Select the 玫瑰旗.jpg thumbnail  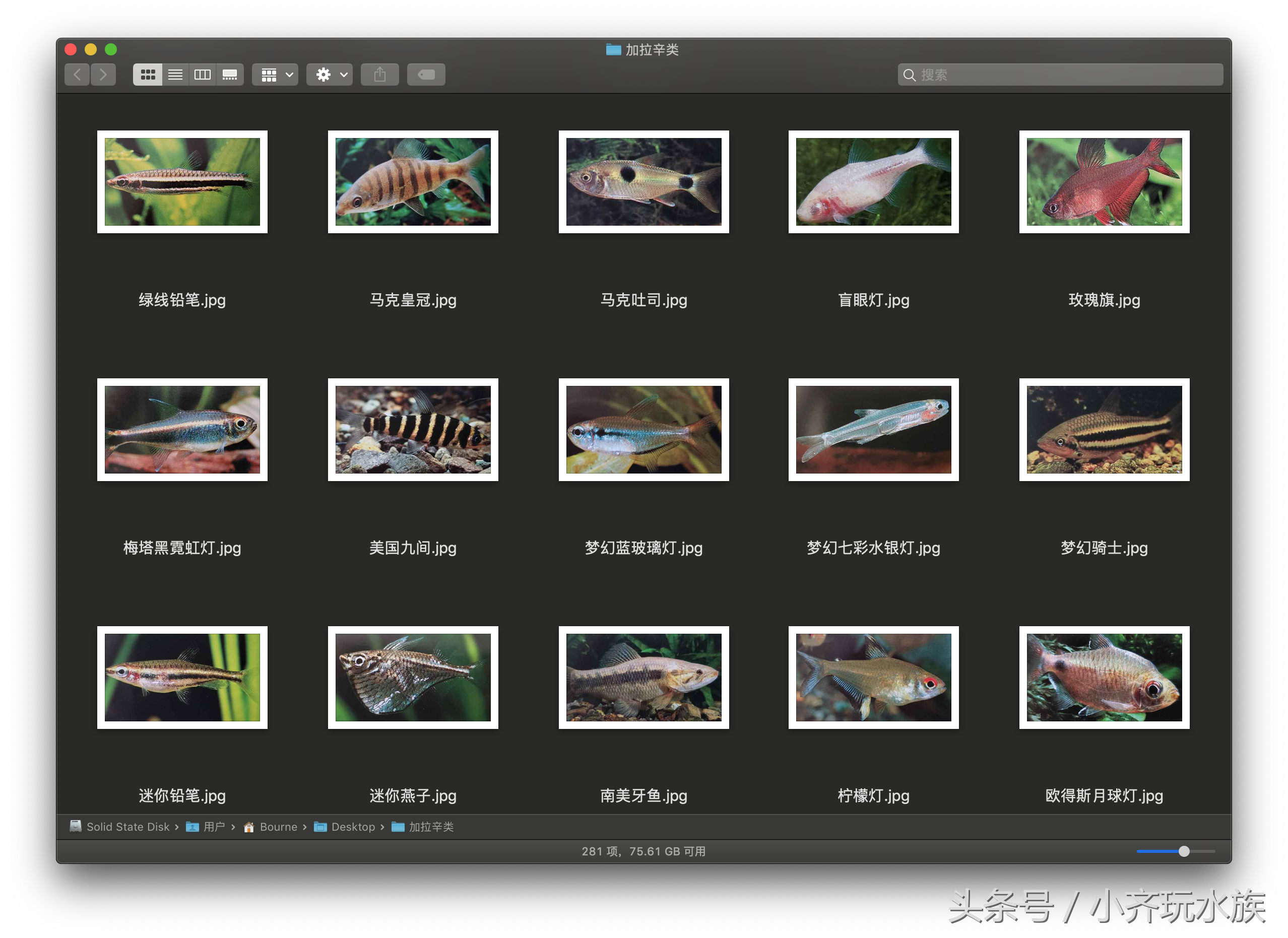pos(1104,182)
